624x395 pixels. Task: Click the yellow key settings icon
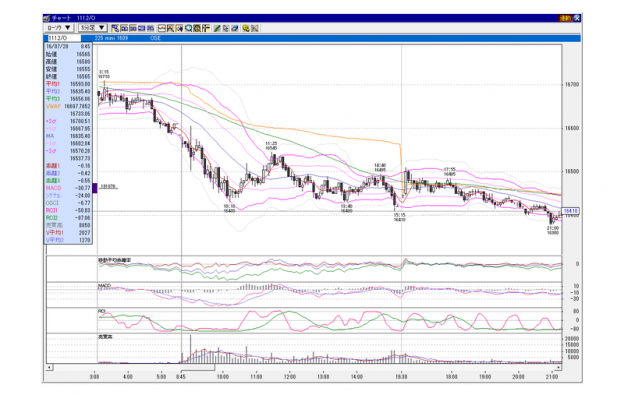point(246,28)
